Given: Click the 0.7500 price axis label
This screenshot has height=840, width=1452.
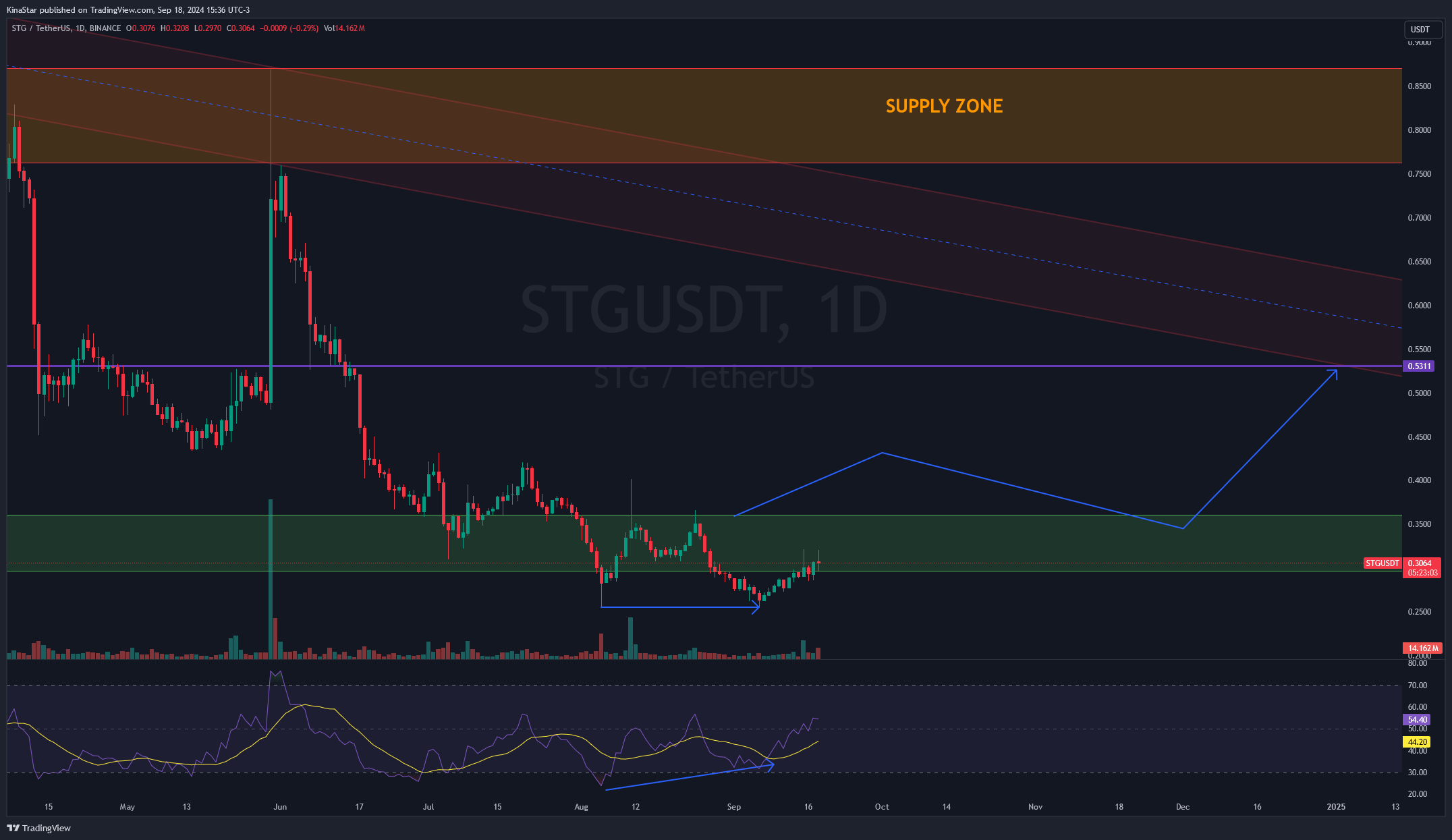Looking at the screenshot, I should pos(1419,174).
